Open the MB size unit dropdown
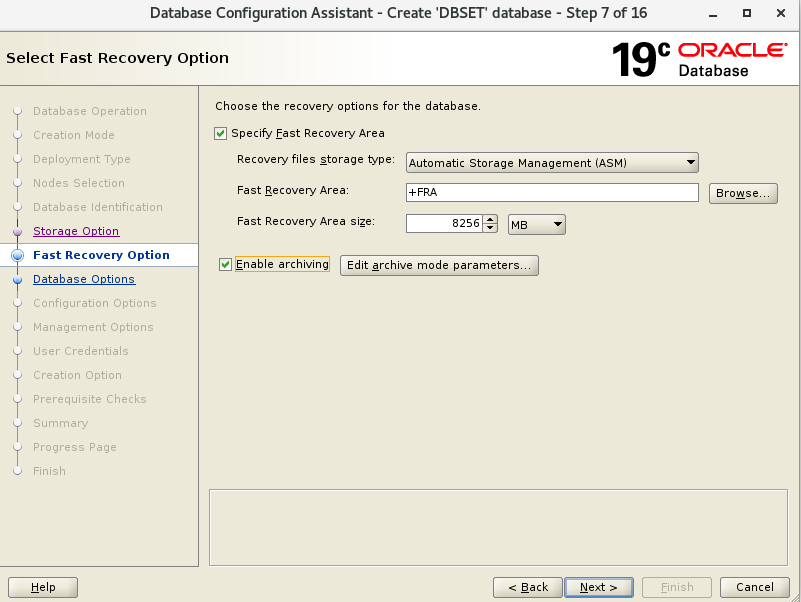This screenshot has width=801, height=602. (536, 224)
